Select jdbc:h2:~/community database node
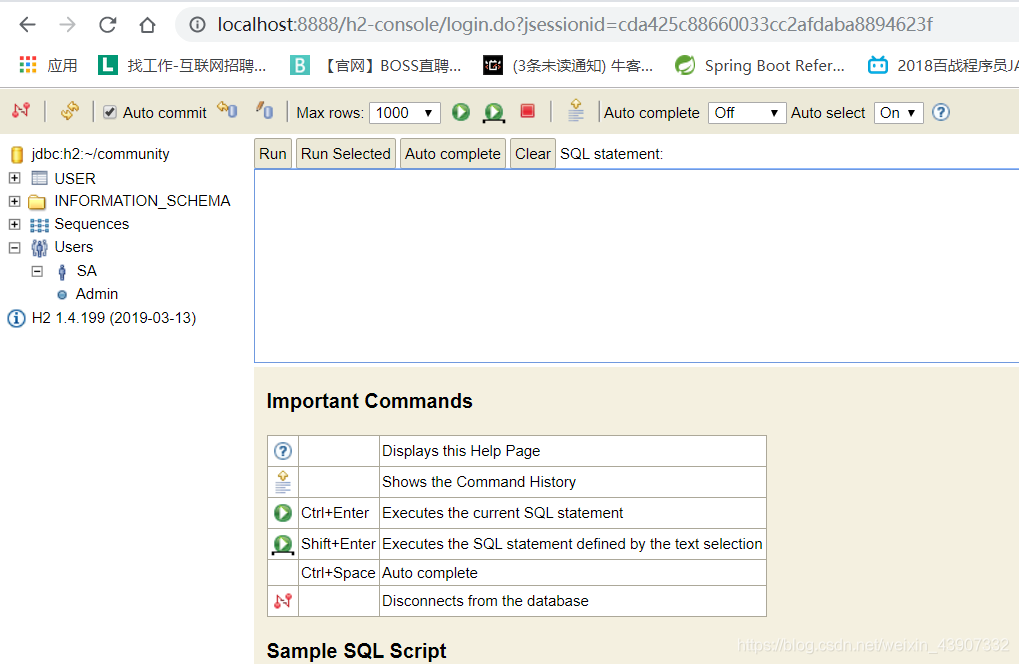 [x=100, y=154]
